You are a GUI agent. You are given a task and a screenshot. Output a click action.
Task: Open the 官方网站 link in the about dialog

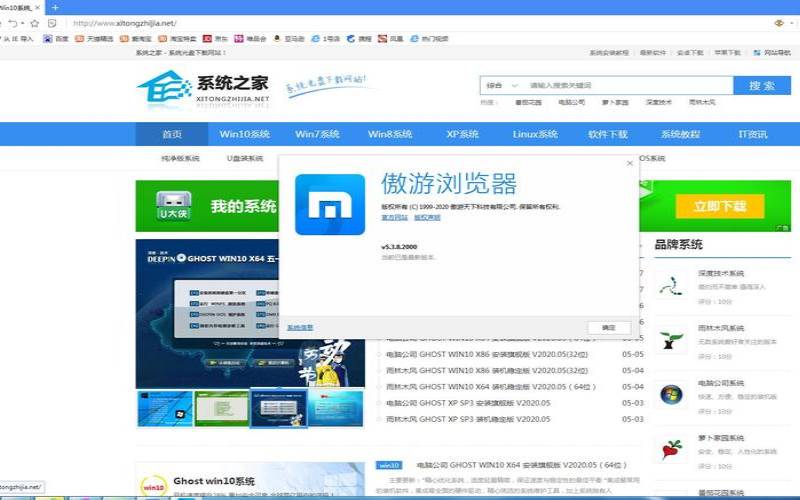pos(394,217)
